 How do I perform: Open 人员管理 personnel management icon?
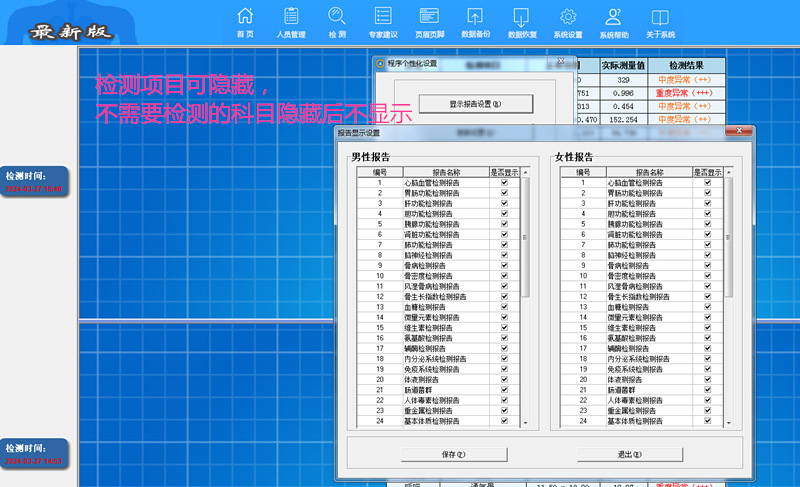[x=291, y=22]
